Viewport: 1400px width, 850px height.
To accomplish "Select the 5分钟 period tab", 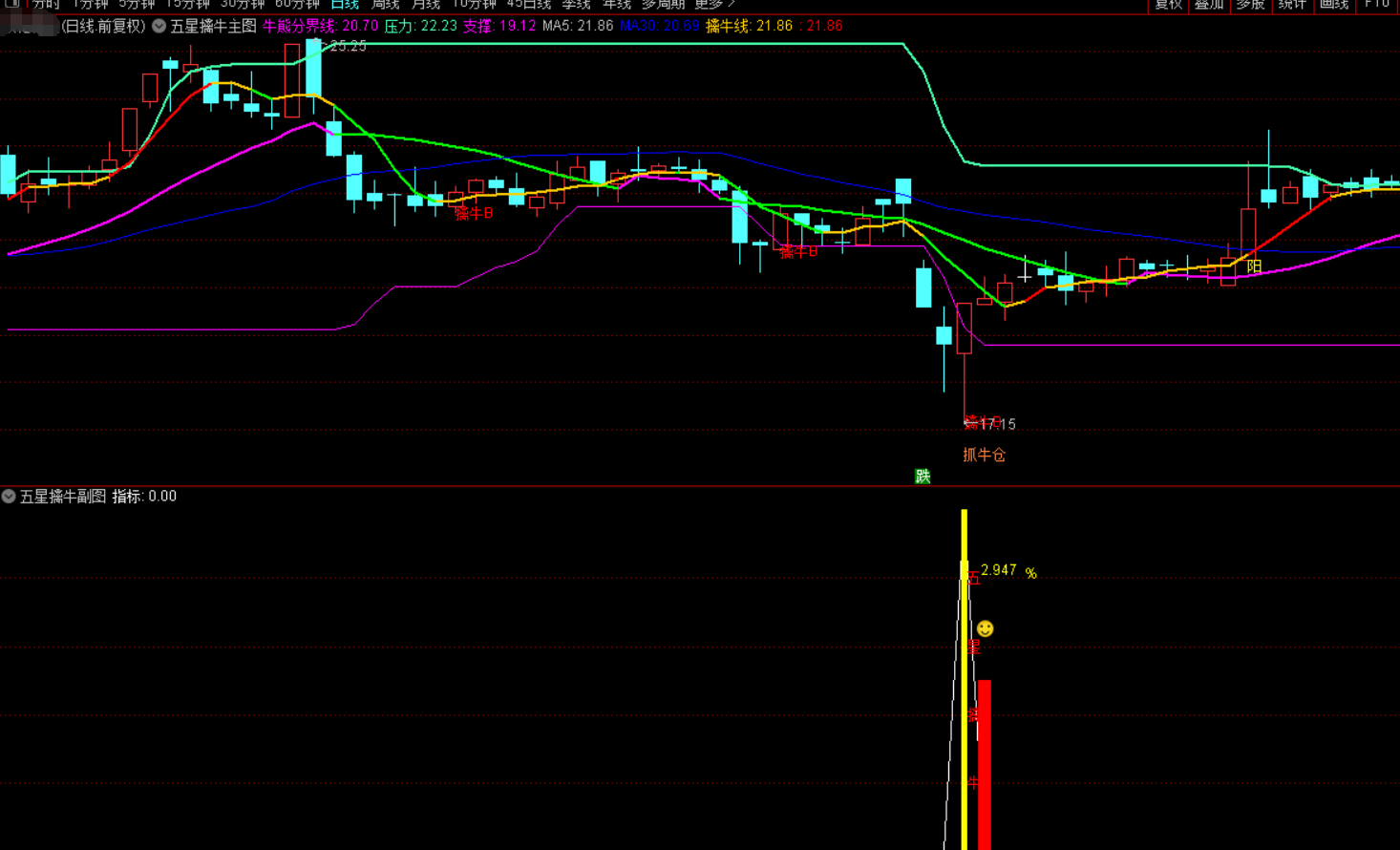I will (x=137, y=5).
